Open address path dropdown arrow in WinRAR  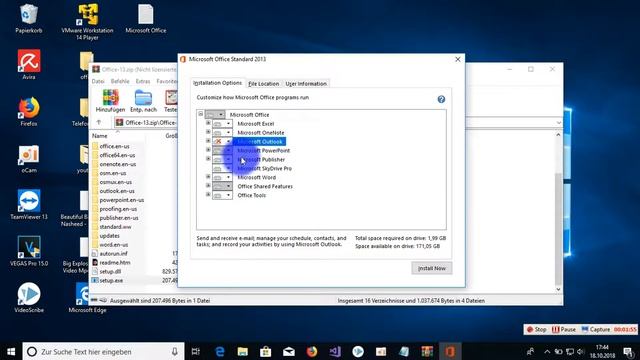pyautogui.click(x=558, y=123)
